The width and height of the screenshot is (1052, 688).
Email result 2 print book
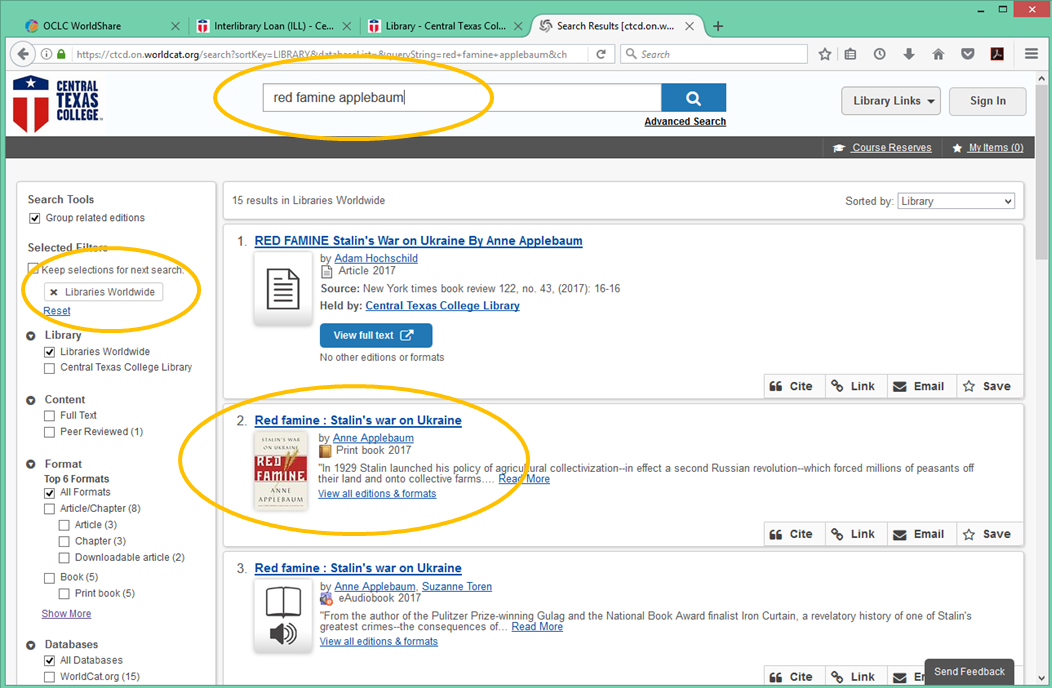click(x=919, y=534)
